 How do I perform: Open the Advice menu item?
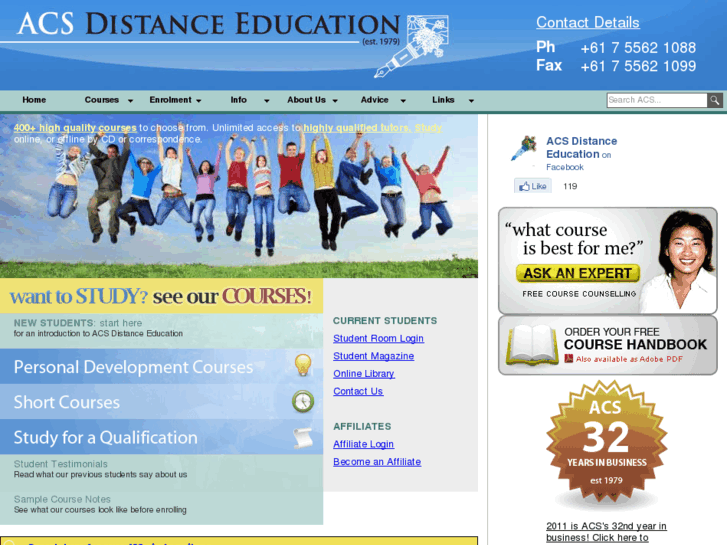pos(374,100)
